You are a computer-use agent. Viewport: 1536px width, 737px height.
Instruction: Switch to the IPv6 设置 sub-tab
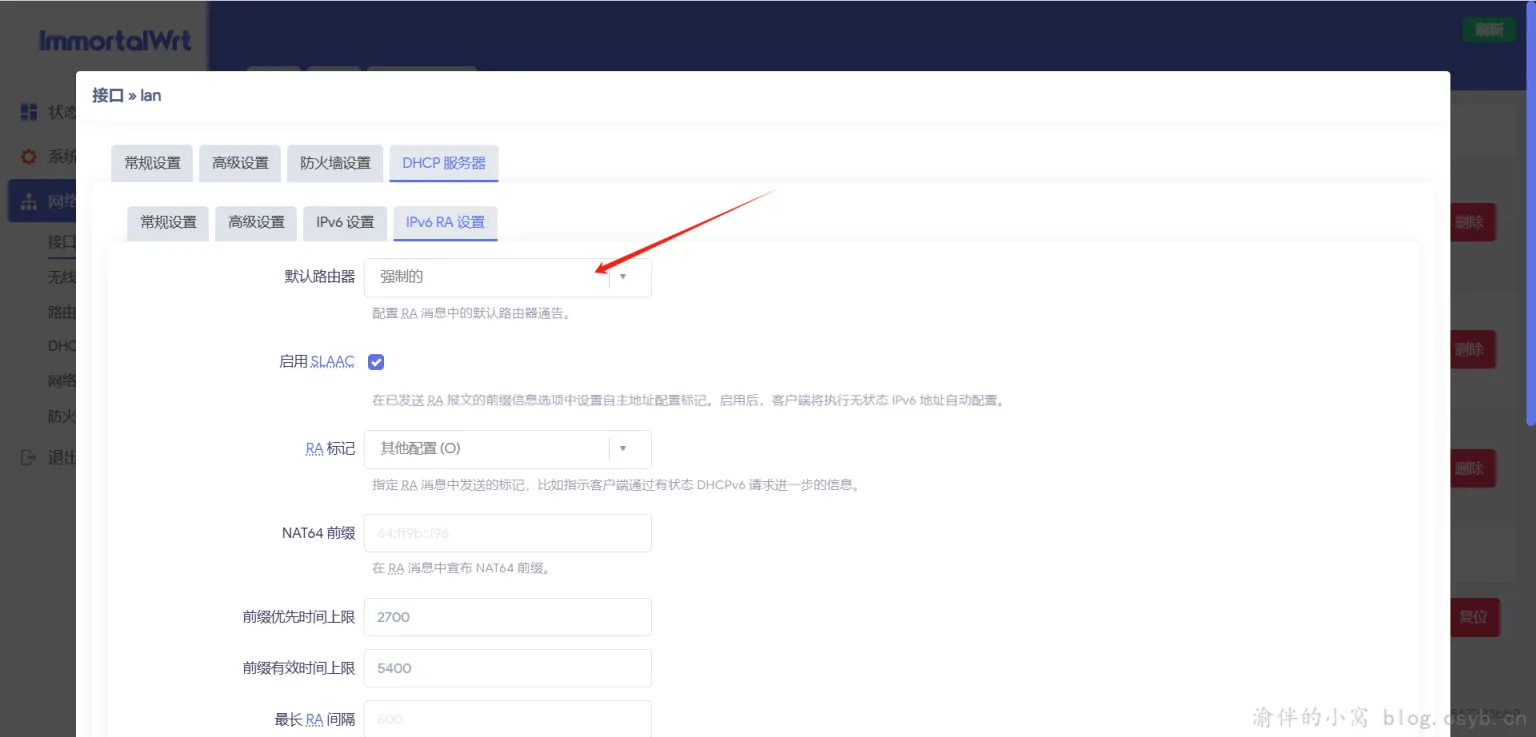pos(344,223)
